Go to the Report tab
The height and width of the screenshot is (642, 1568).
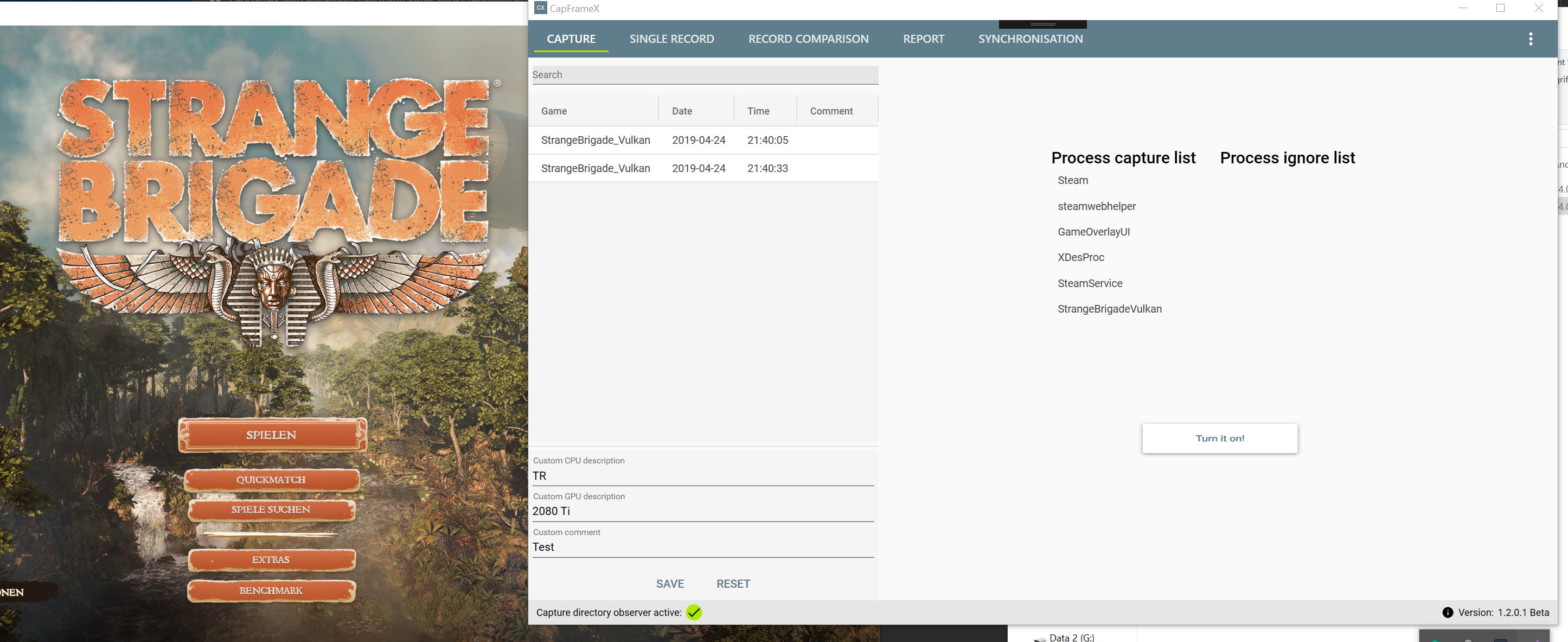click(923, 39)
